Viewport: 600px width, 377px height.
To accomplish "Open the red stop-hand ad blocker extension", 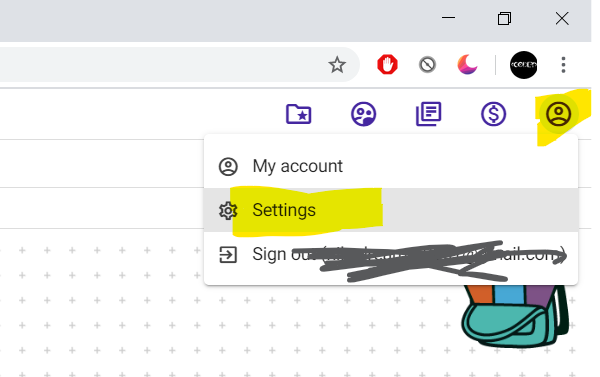I will point(387,64).
